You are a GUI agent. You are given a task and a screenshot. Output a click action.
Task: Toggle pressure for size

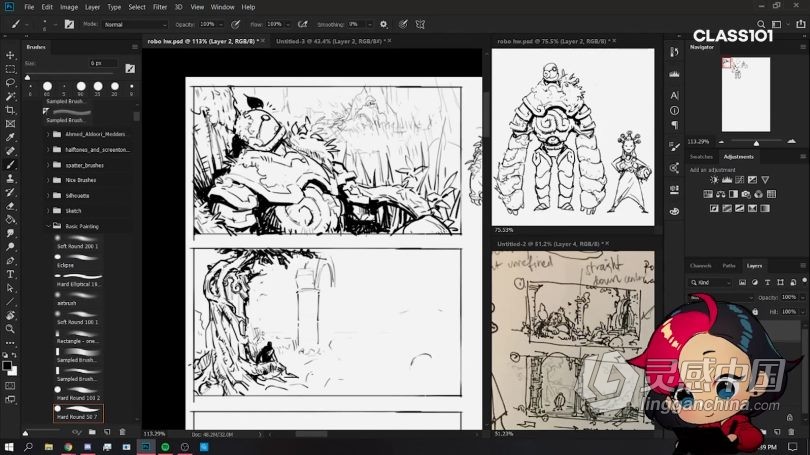(403, 24)
